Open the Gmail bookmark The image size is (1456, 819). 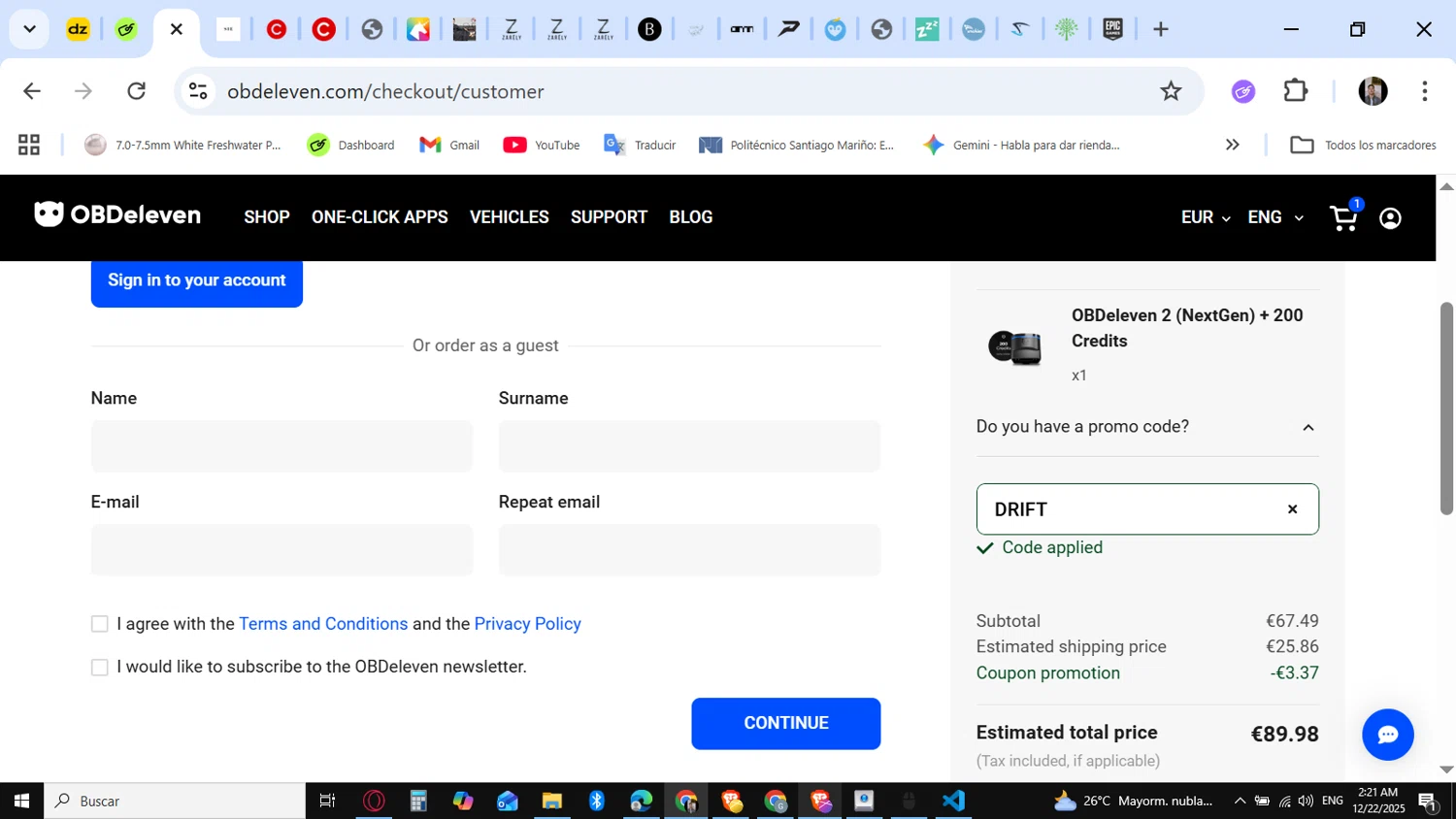point(449,145)
